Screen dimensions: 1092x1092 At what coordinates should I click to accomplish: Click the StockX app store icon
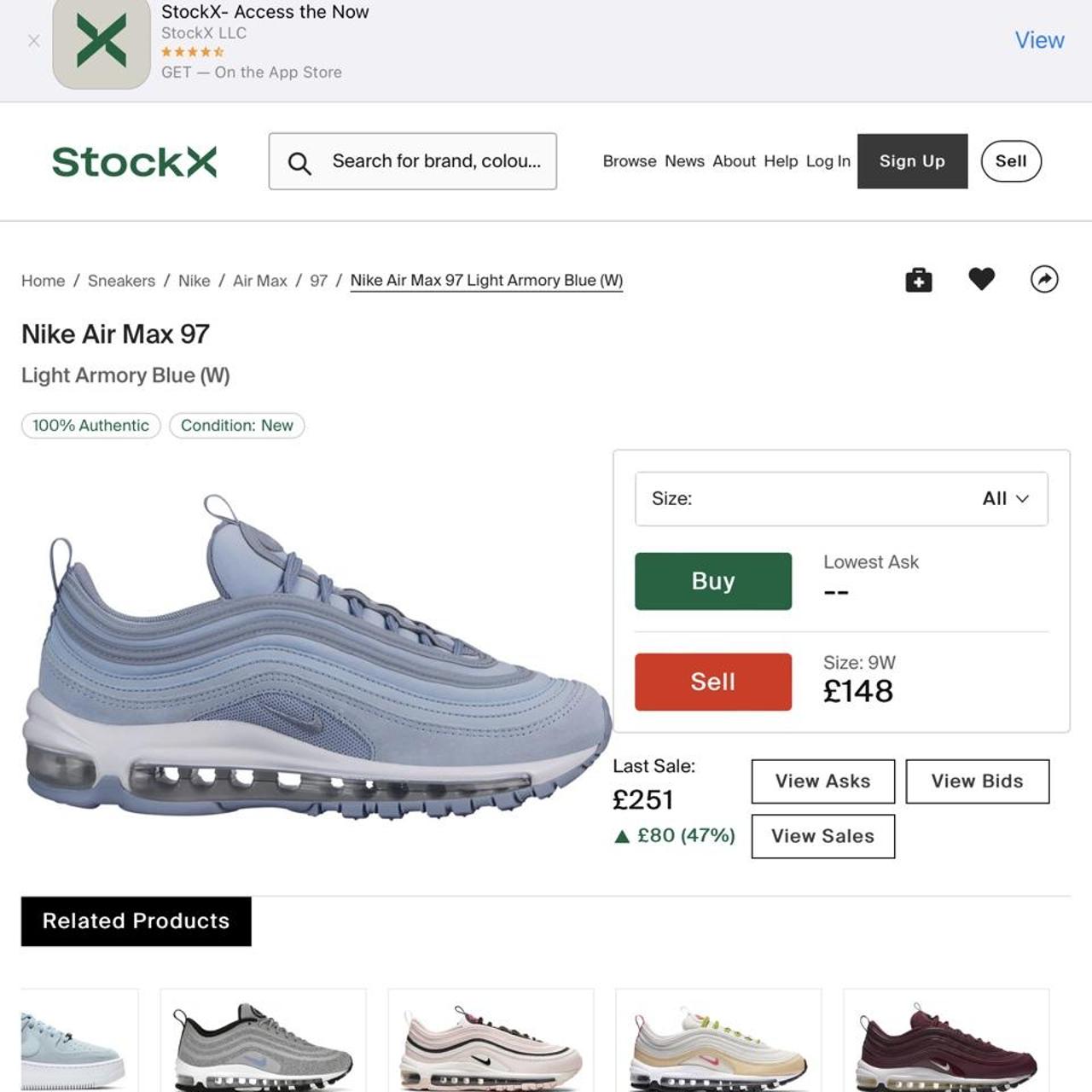(102, 43)
